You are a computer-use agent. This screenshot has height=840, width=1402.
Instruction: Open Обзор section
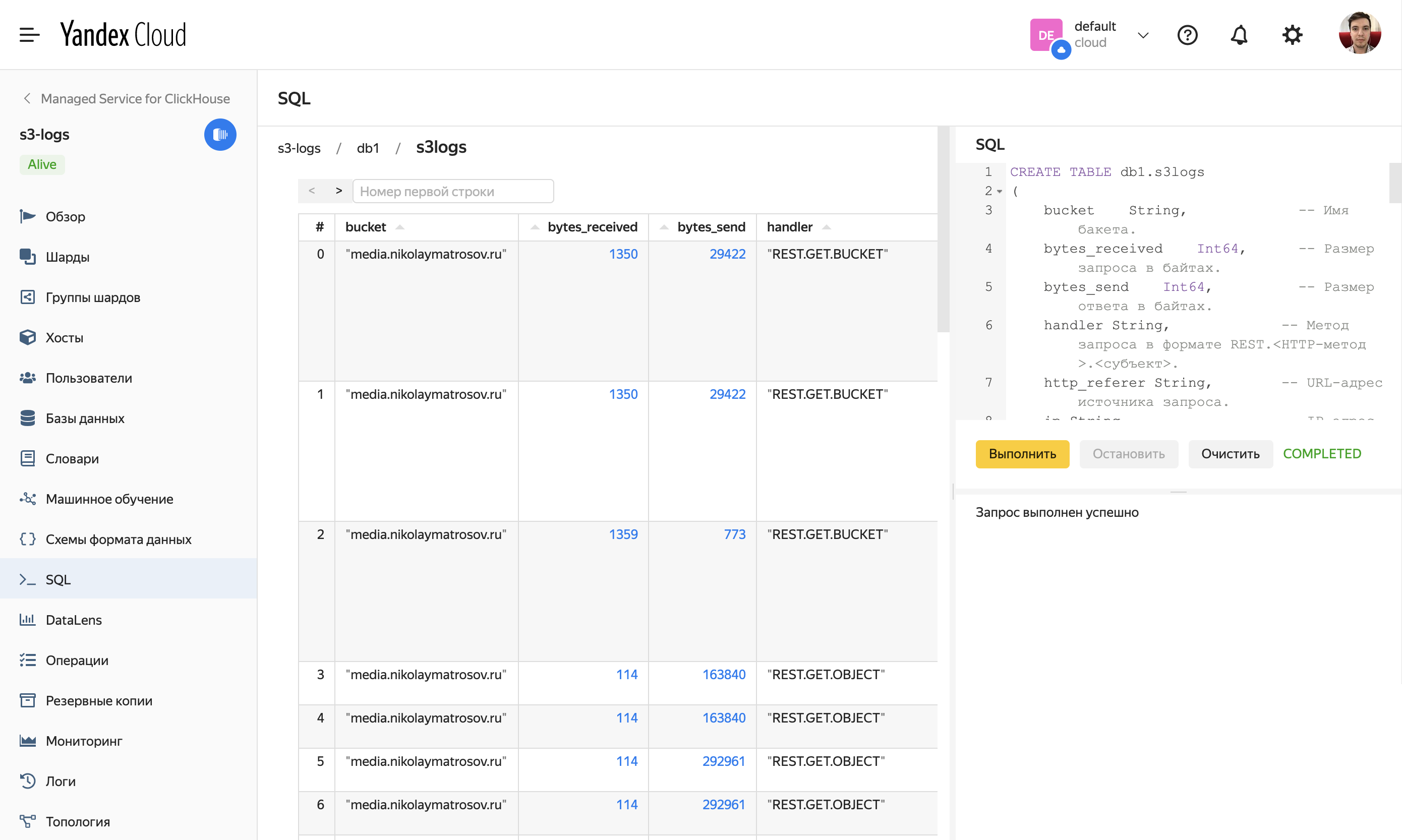click(x=128, y=217)
